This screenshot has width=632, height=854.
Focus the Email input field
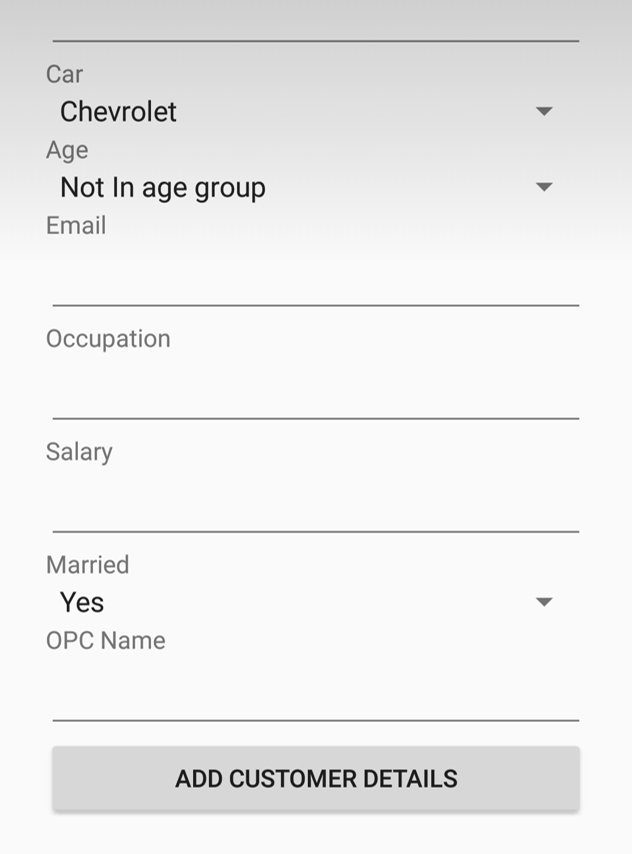315,277
